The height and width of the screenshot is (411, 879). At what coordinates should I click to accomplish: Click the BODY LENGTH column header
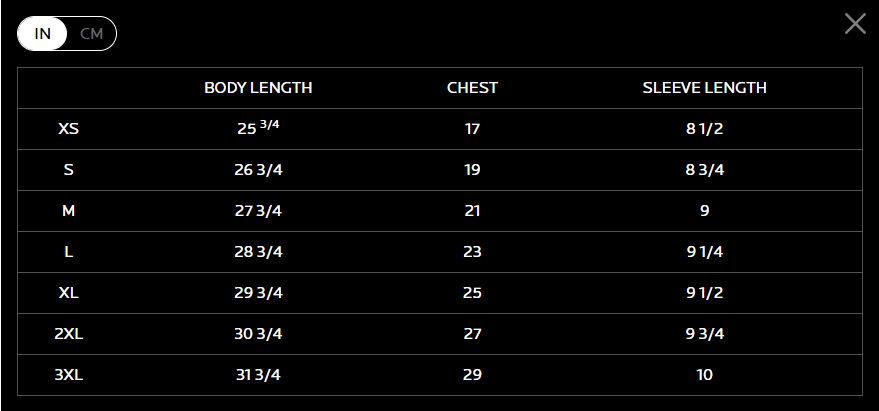coord(258,88)
